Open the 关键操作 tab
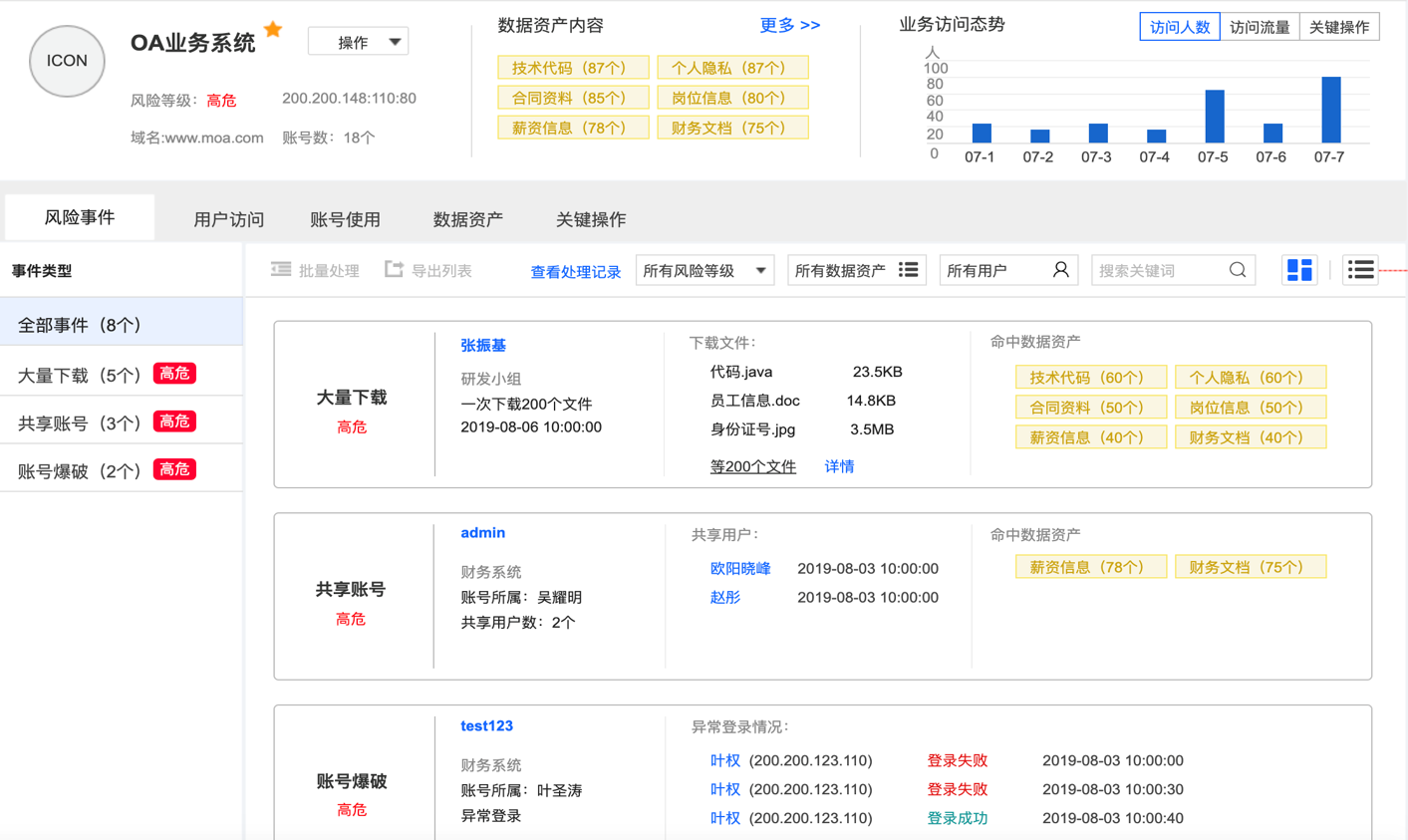 pos(591,219)
